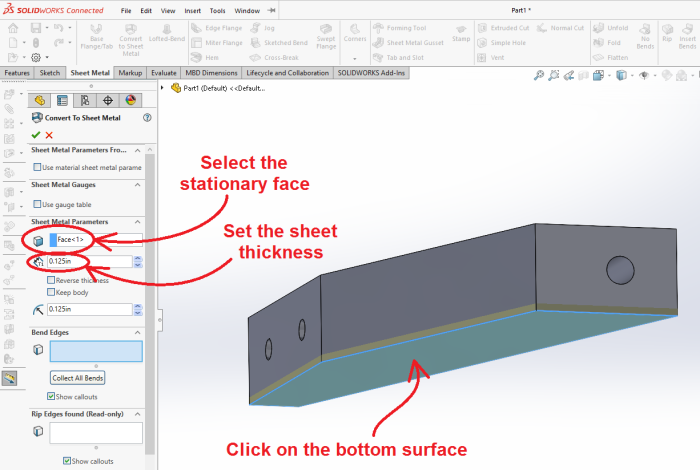The width and height of the screenshot is (700, 470).
Task: Switch to the Evaluate tab
Action: pyautogui.click(x=165, y=73)
